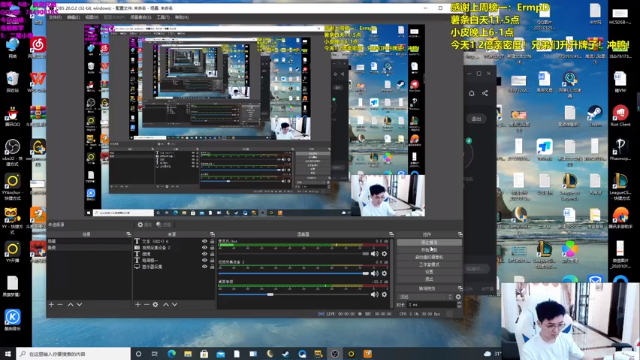
Task: Open the 属性 button above the Scenes panel
Action: click(144, 224)
